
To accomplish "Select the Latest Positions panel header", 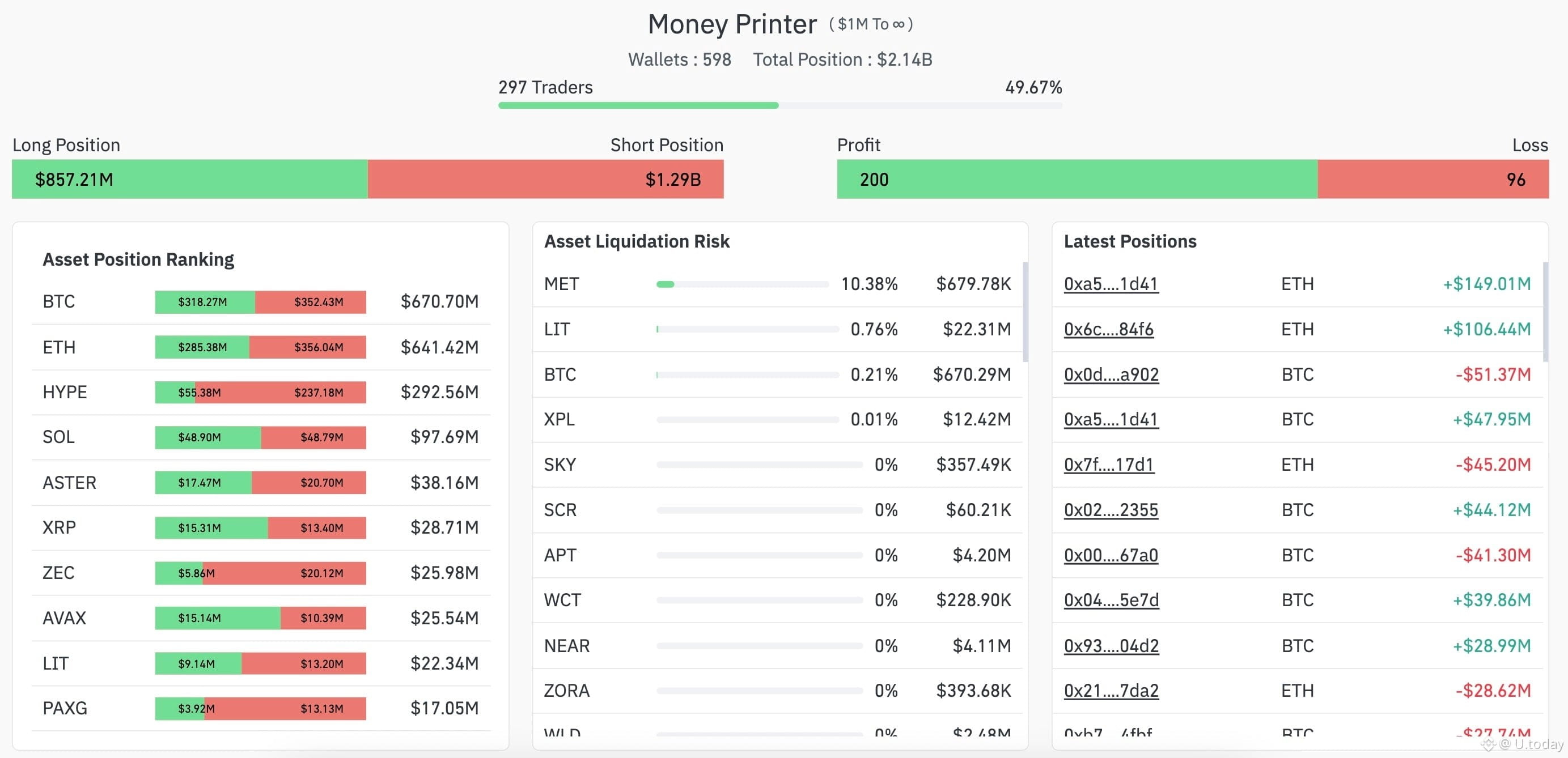I will click(x=1130, y=241).
